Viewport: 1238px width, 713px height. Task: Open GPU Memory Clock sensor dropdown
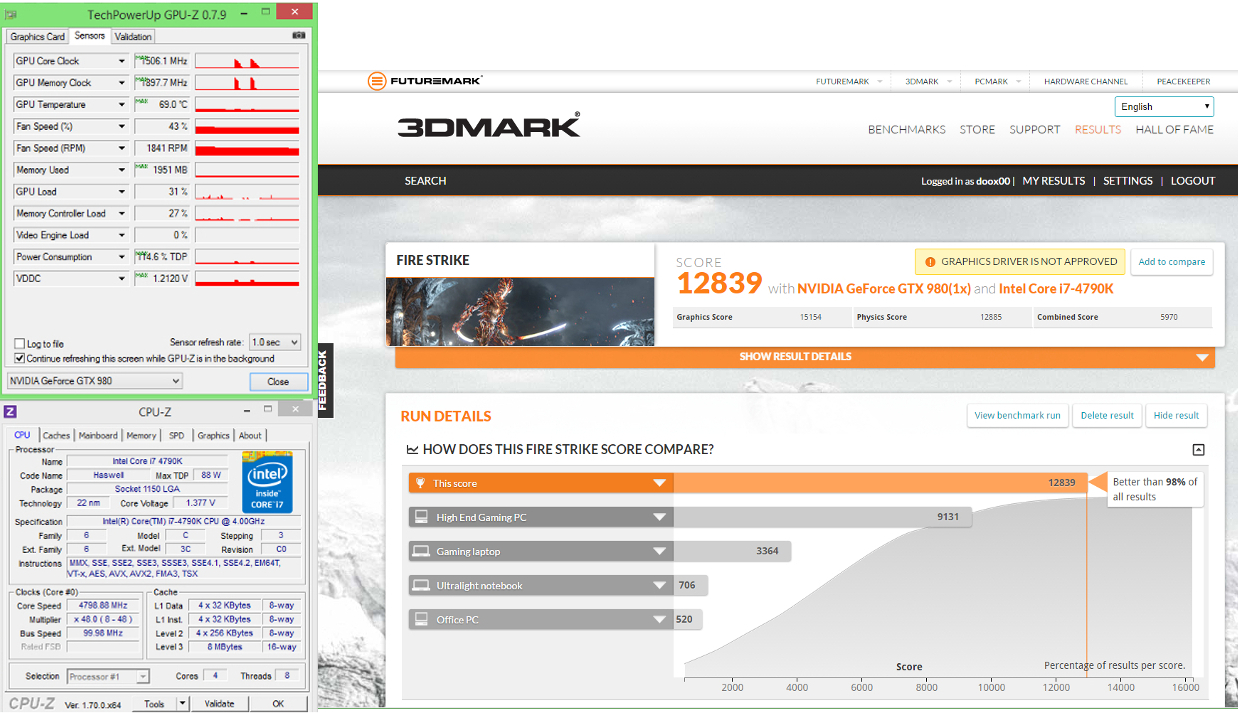[122, 83]
